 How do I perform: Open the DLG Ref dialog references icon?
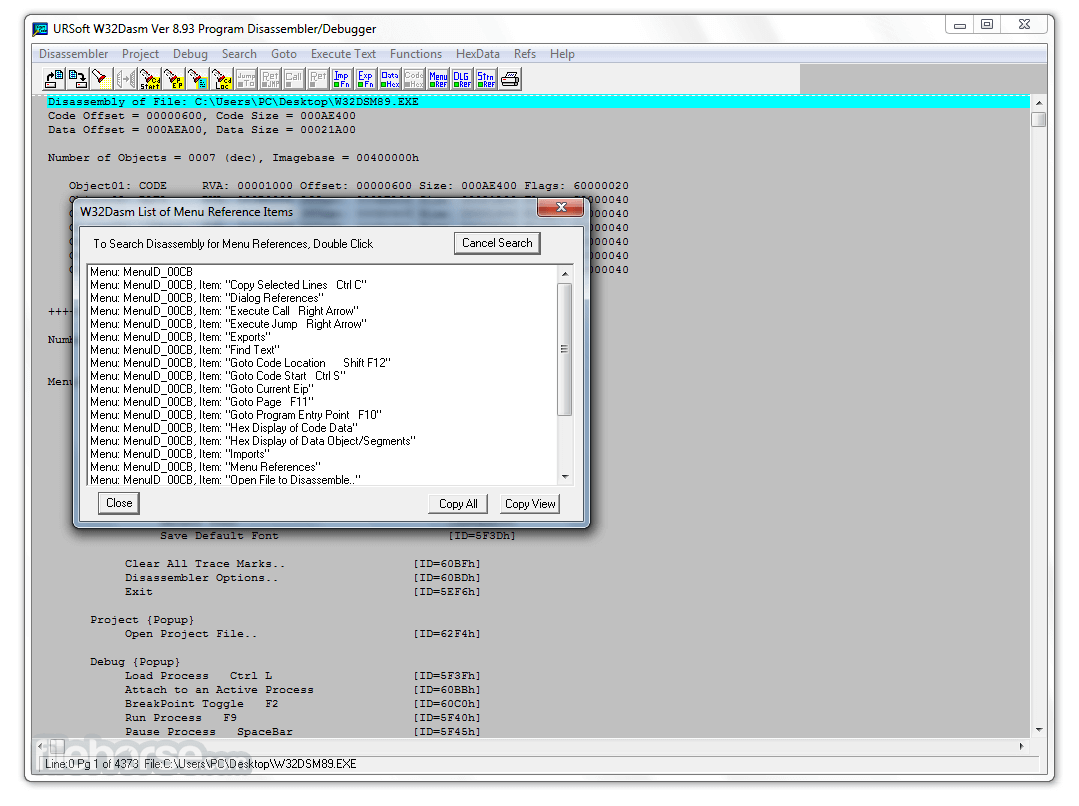pos(462,79)
